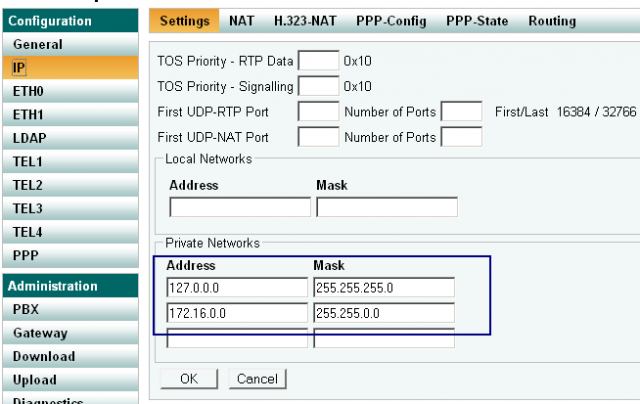Click the TOS Priority Signalling field
This screenshot has height=404, width=640.
click(318, 86)
